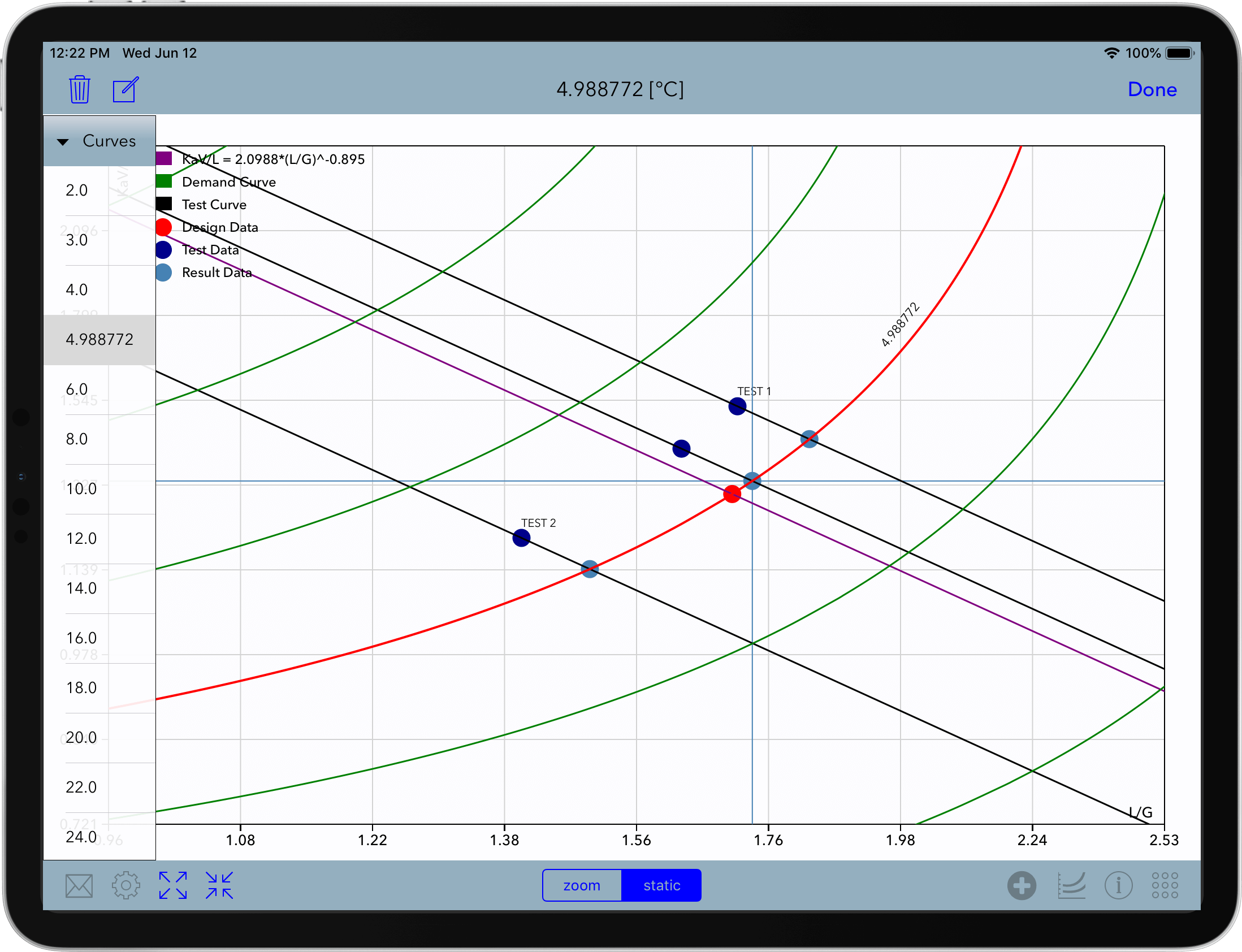Open the grid app menu icon at bottom right
Viewport: 1242px width, 952px height.
(x=1165, y=885)
